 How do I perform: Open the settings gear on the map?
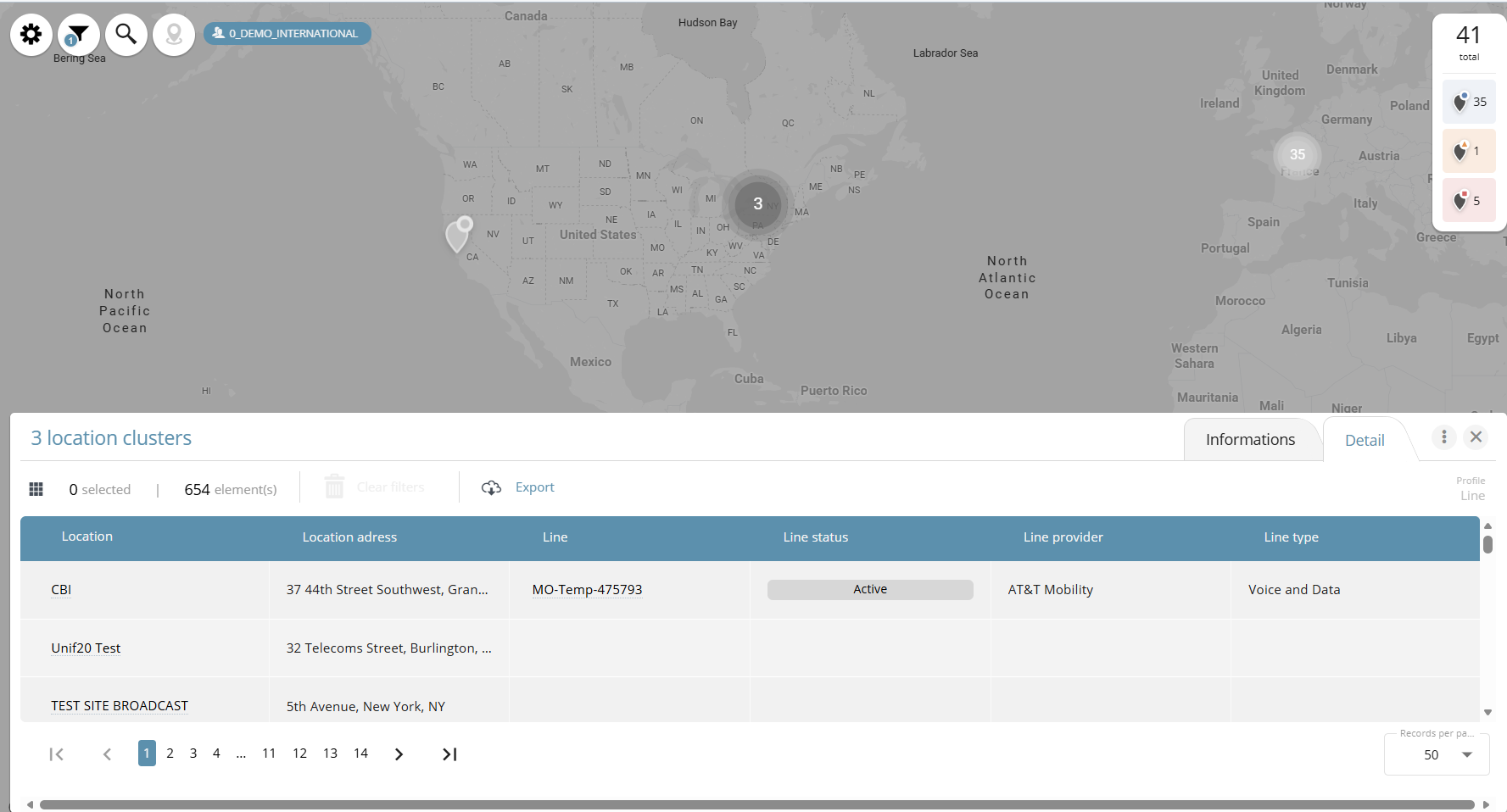click(x=31, y=35)
